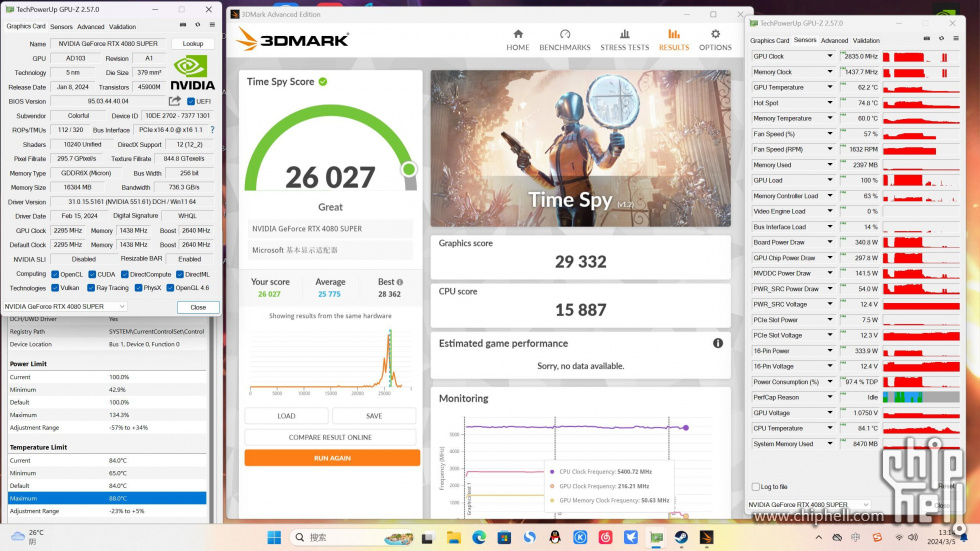Open the BENCHMARKS section in 3DMark
The width and height of the screenshot is (980, 551).
coord(564,40)
